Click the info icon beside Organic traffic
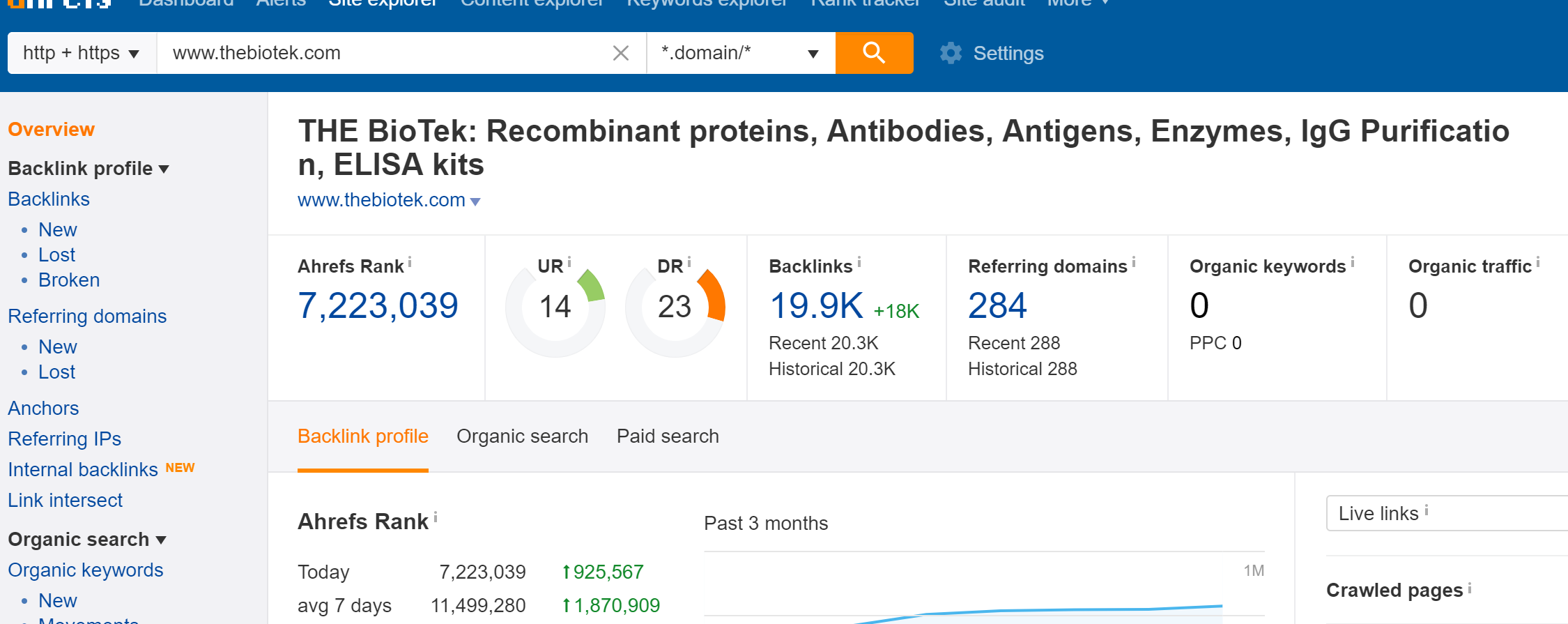The width and height of the screenshot is (1568, 624). pyautogui.click(x=1538, y=262)
